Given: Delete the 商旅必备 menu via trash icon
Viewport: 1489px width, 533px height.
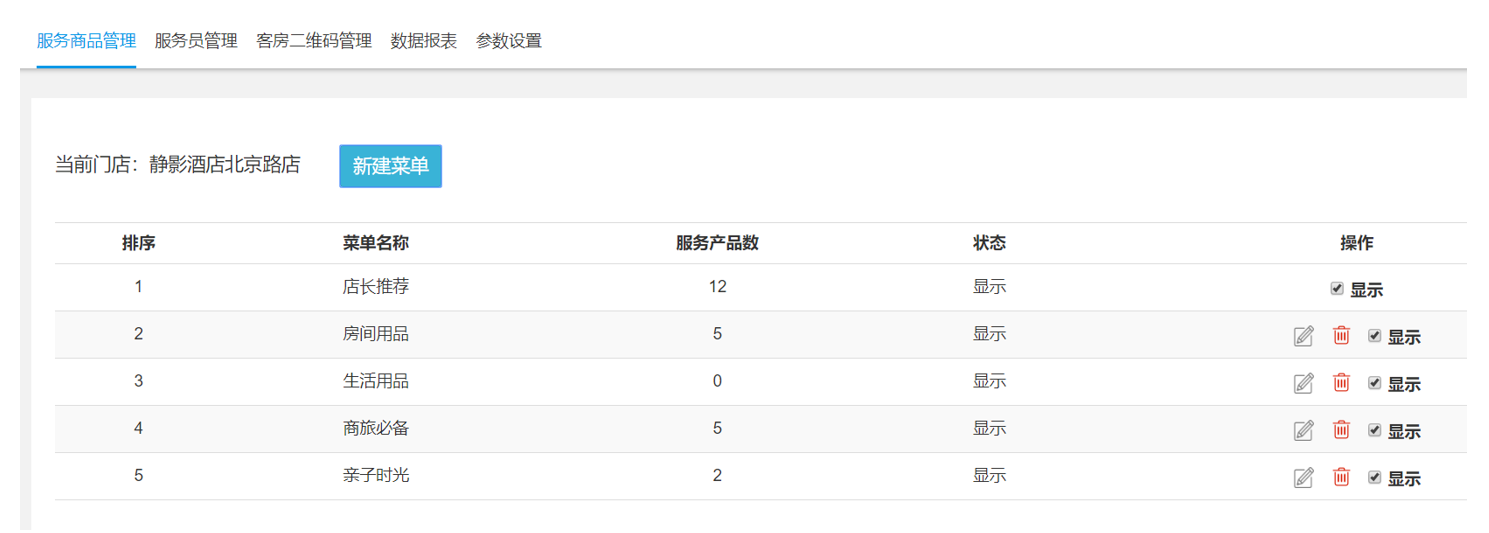Looking at the screenshot, I should tap(1341, 429).
